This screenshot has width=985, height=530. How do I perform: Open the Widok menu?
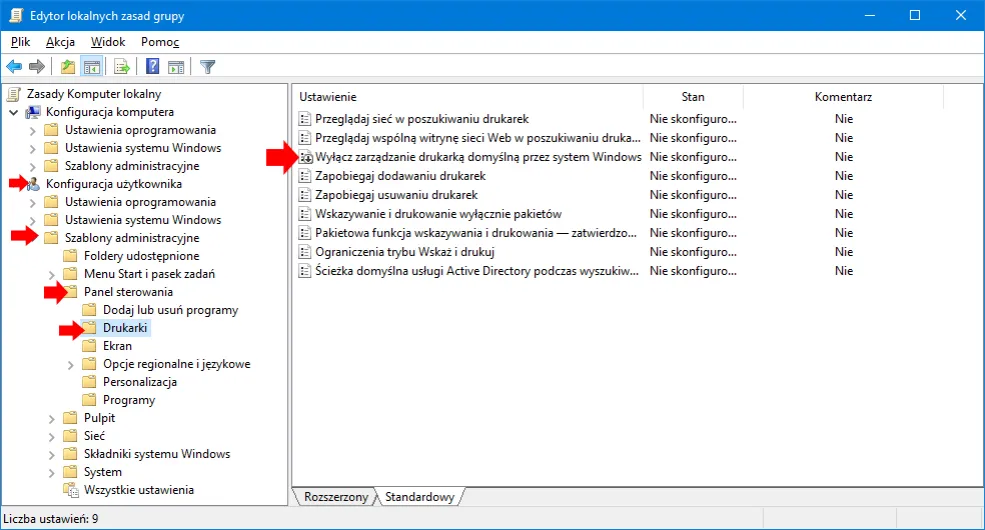pos(107,42)
